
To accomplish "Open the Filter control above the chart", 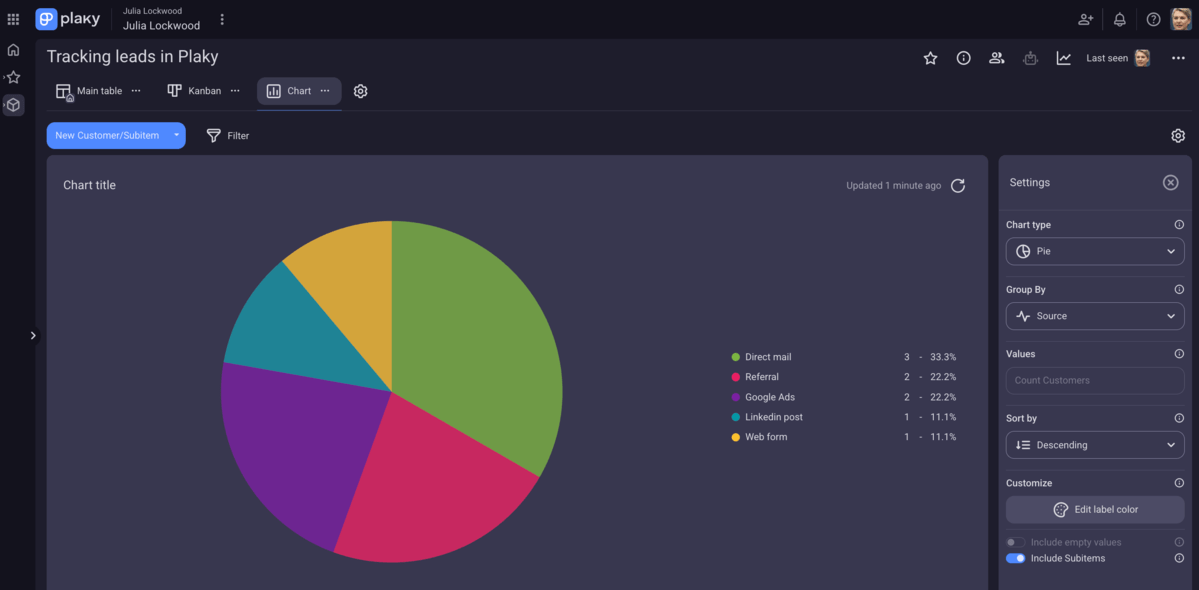I will coord(227,135).
